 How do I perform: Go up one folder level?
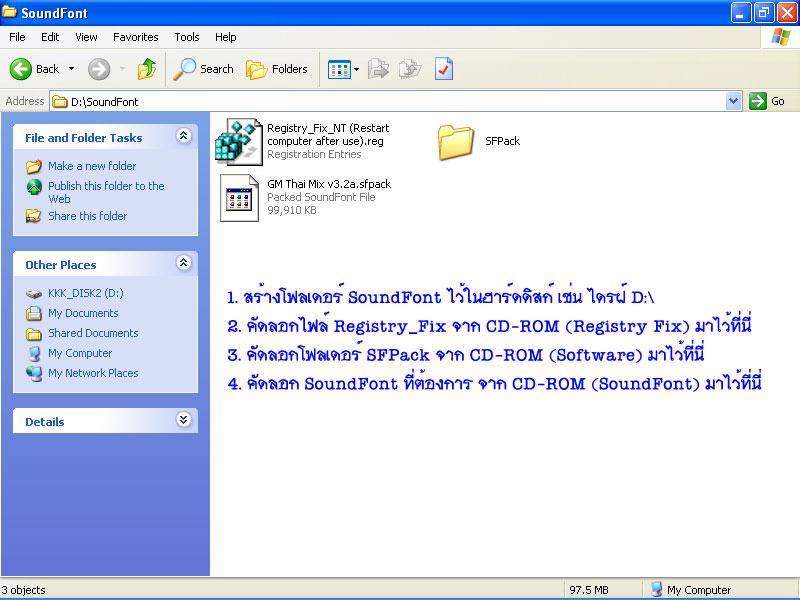[x=147, y=69]
